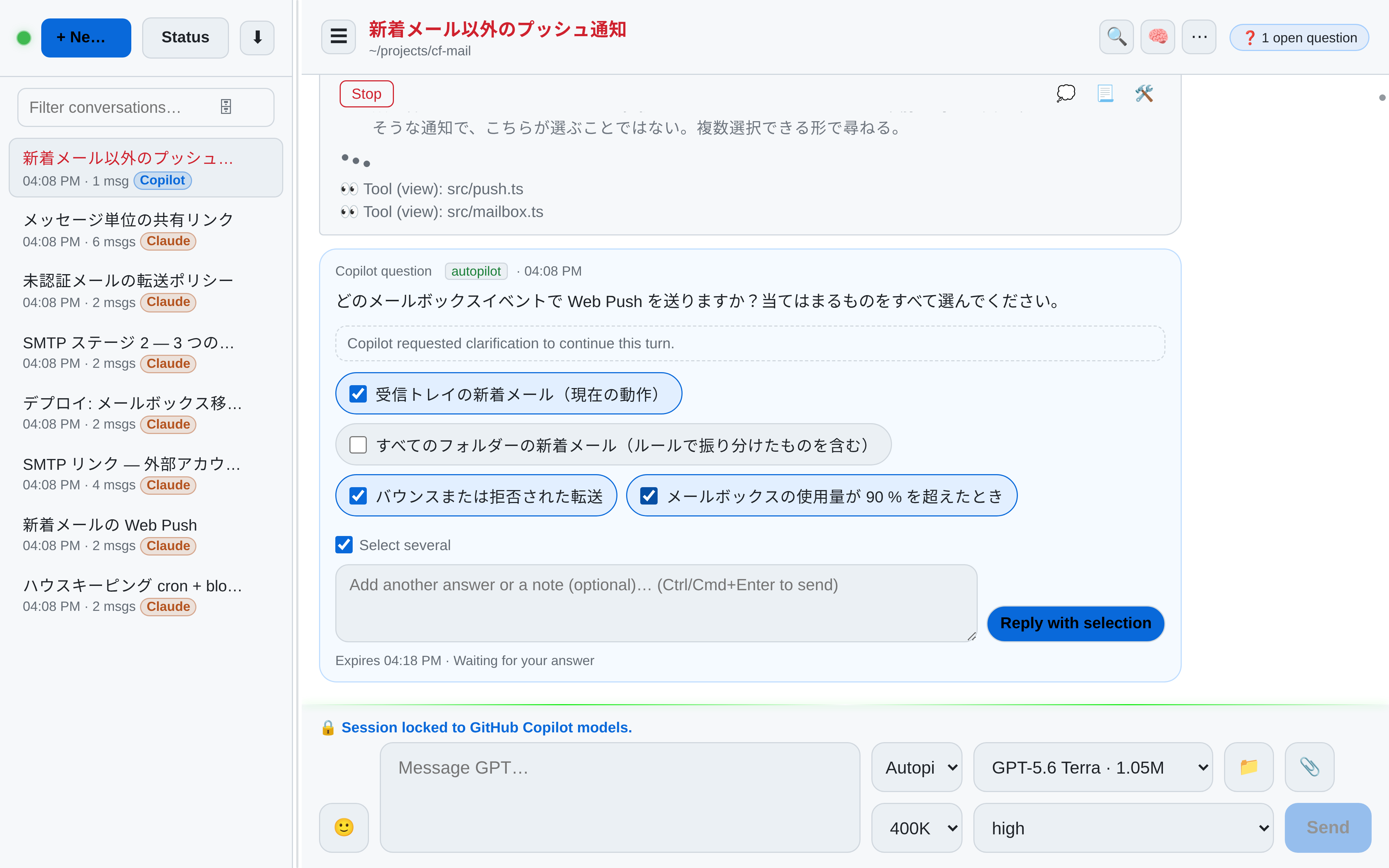Click the archive icon in filter box
Screen dimensions: 1389x868
point(226,107)
